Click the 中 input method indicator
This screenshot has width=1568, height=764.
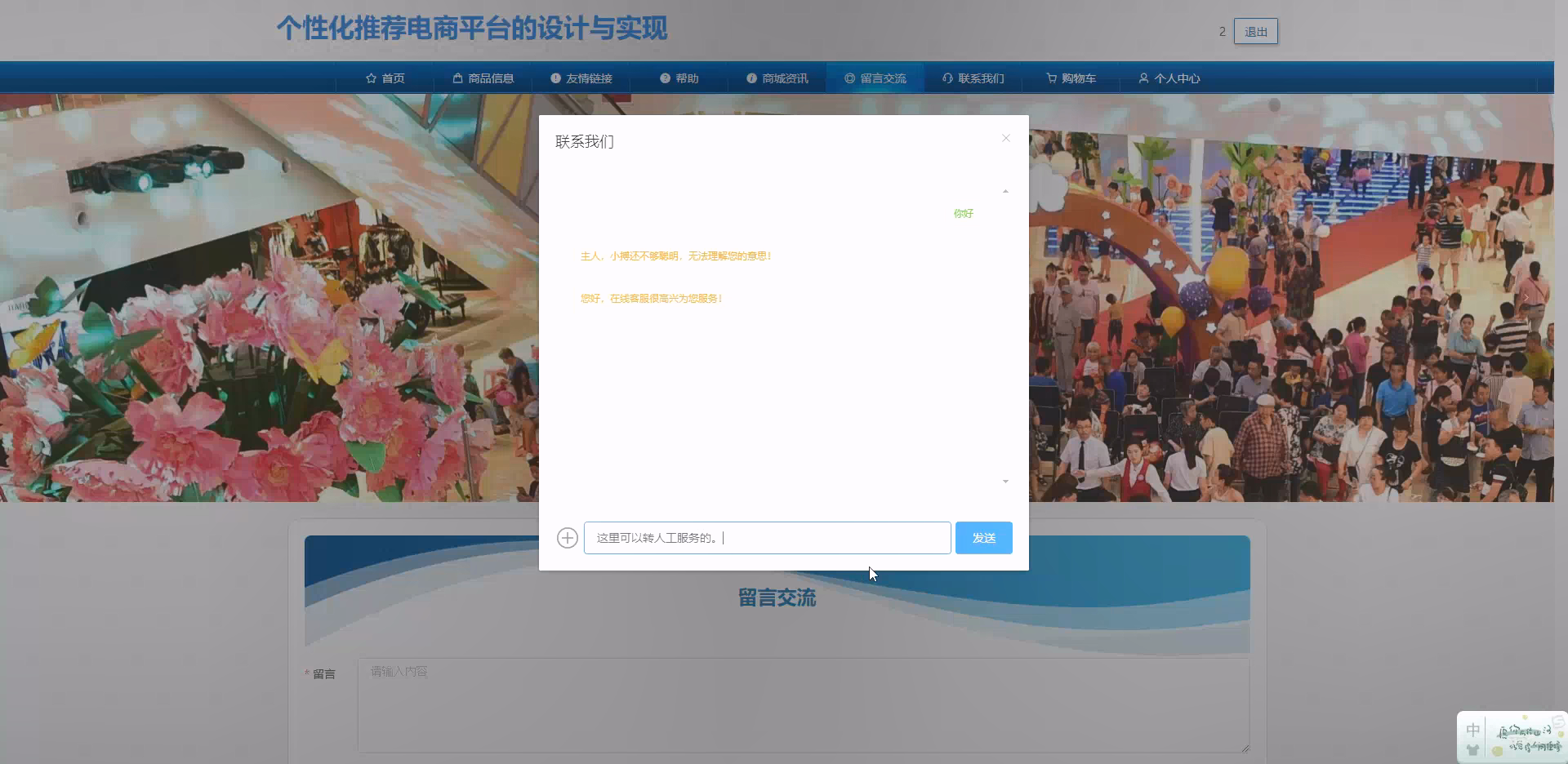pos(1472,730)
